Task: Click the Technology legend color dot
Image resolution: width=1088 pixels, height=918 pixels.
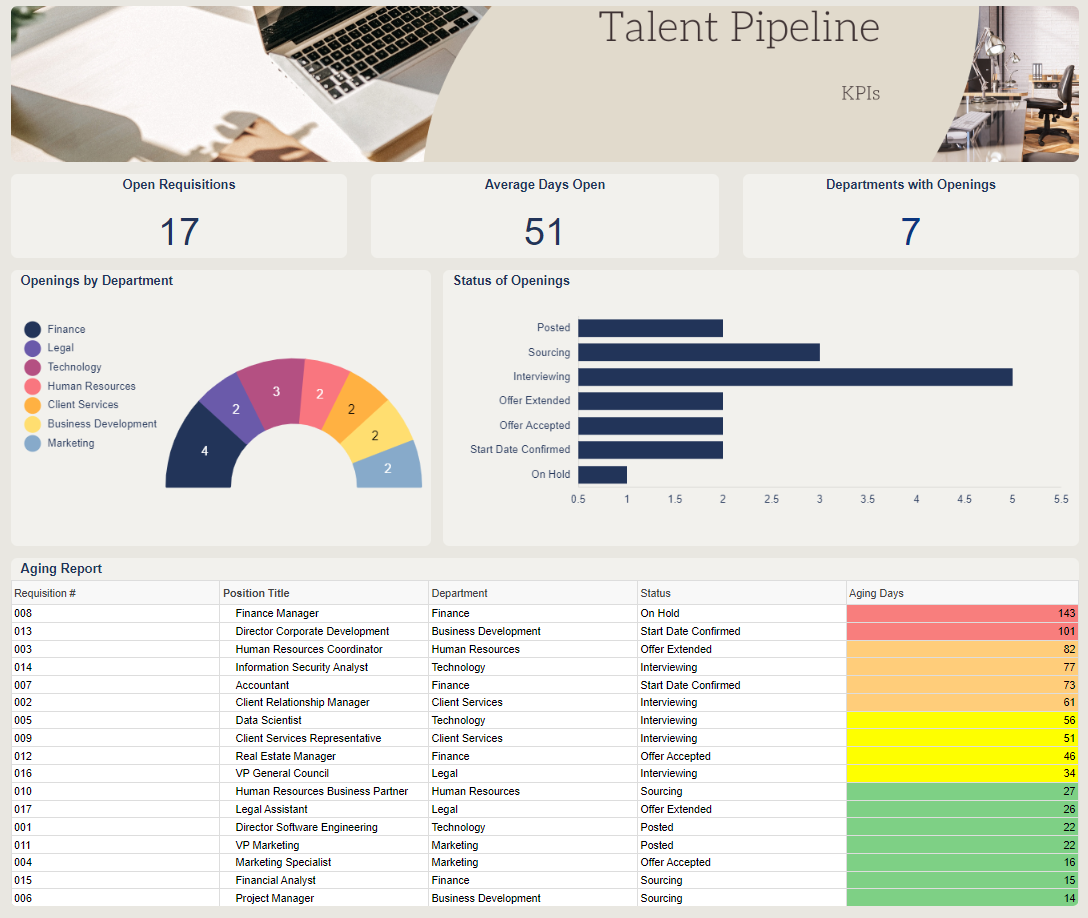Action: coord(33,367)
